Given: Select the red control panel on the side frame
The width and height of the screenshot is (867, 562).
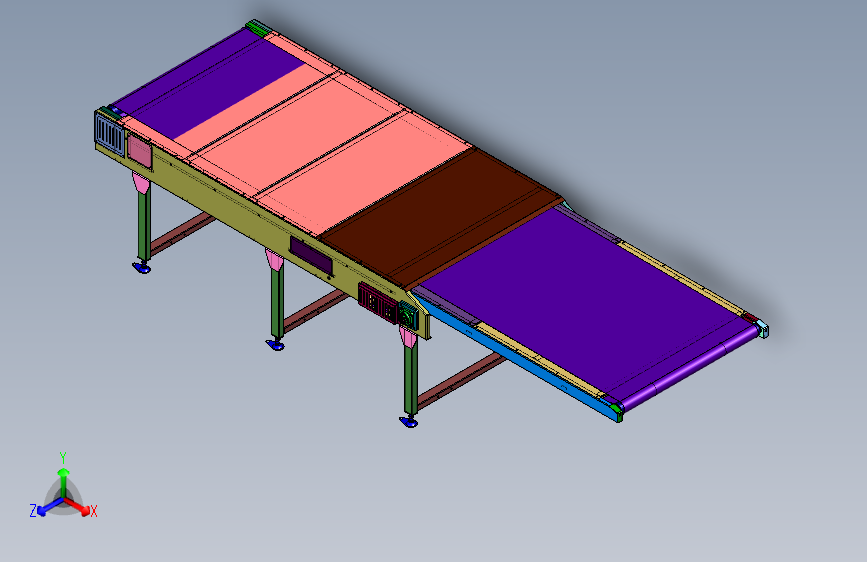Looking at the screenshot, I should pos(378,303).
